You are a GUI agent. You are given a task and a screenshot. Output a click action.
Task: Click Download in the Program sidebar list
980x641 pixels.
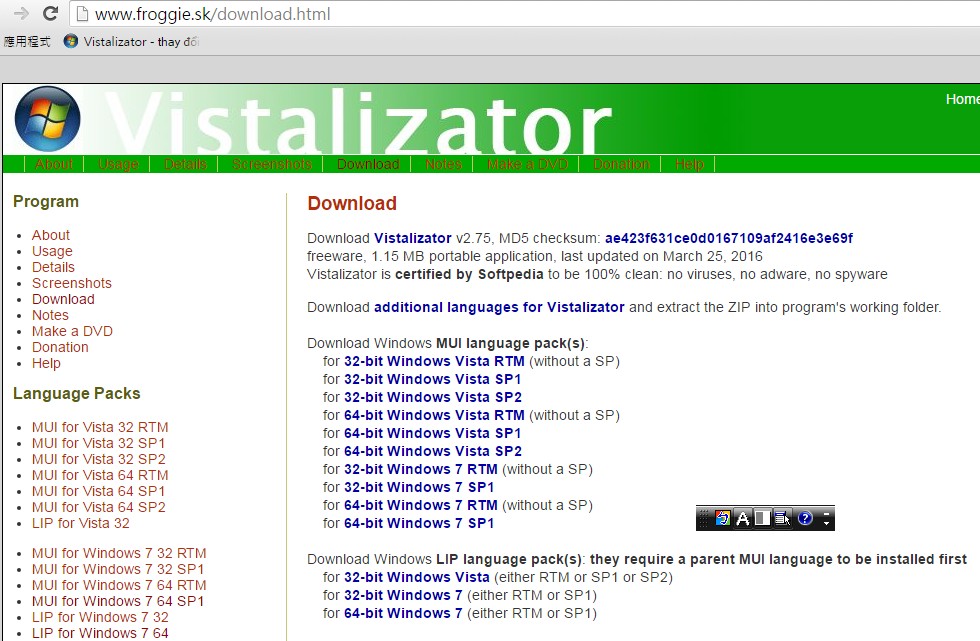coord(63,299)
